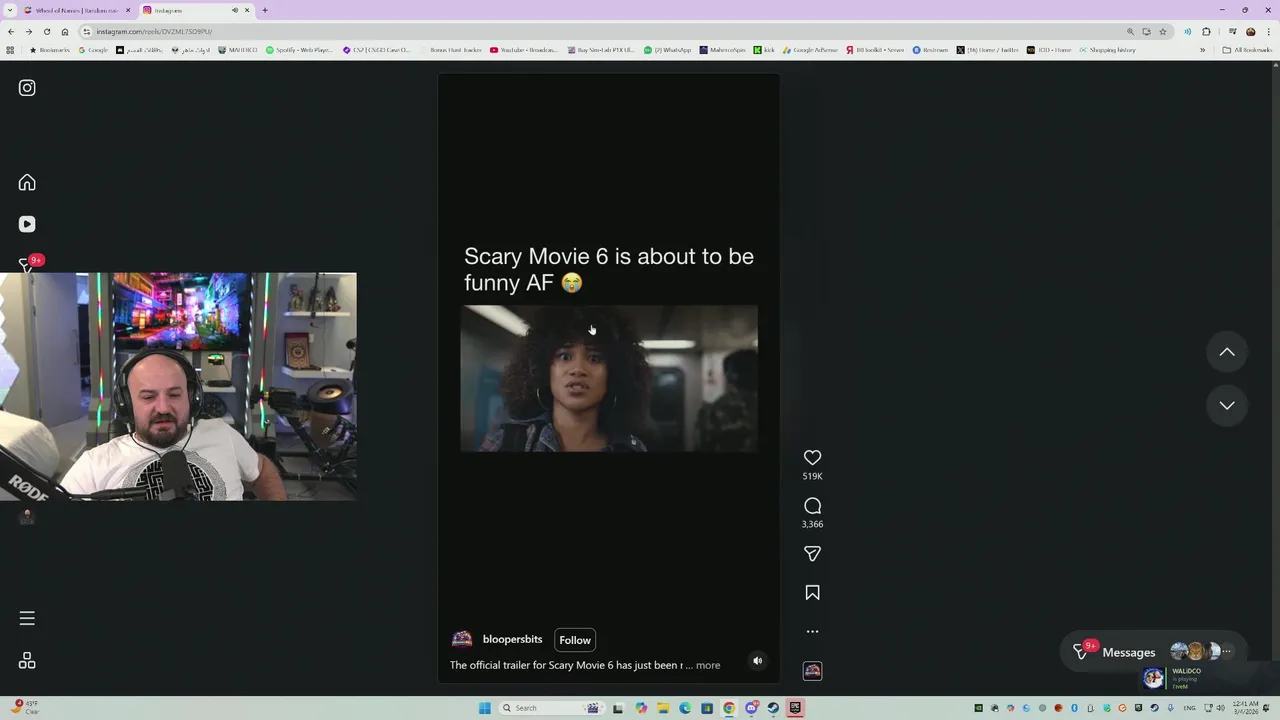Follow the bloopersbits account

pos(575,640)
